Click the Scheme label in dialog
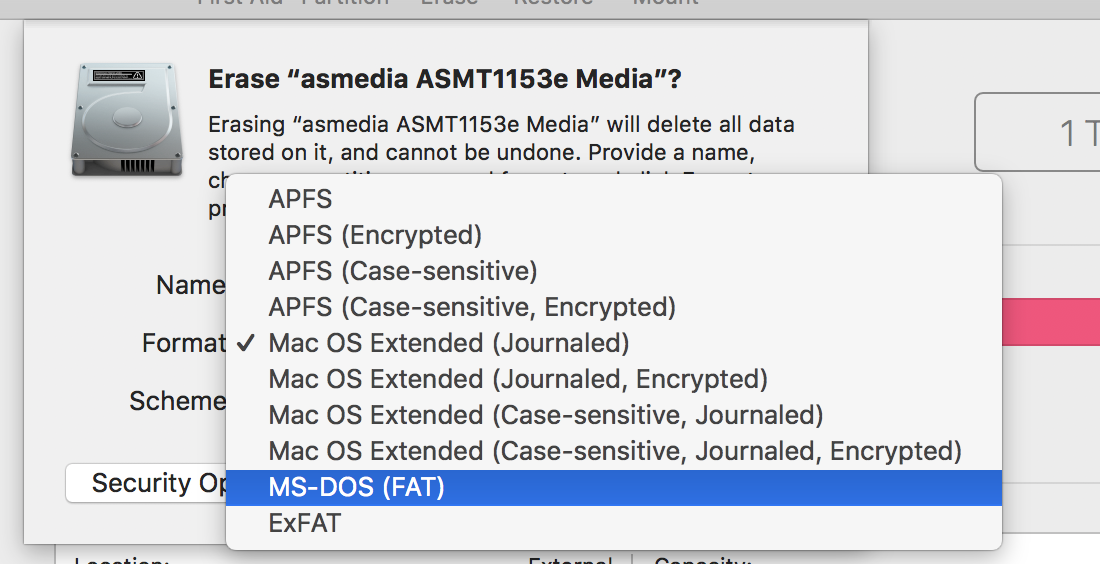1100x564 pixels. point(177,401)
